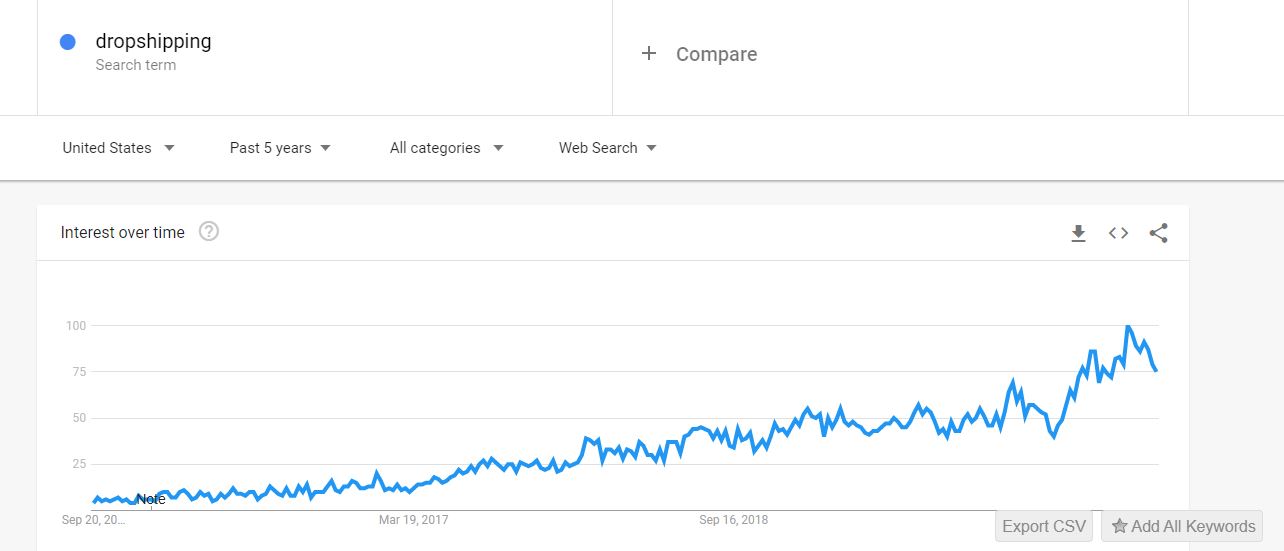Image resolution: width=1284 pixels, height=551 pixels.
Task: Click the Interest over time heading
Action: click(122, 232)
